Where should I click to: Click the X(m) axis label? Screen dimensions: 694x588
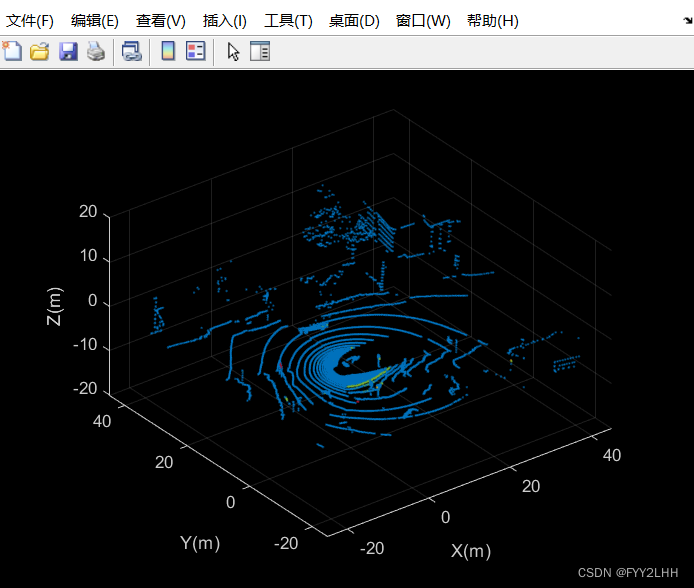click(x=471, y=551)
